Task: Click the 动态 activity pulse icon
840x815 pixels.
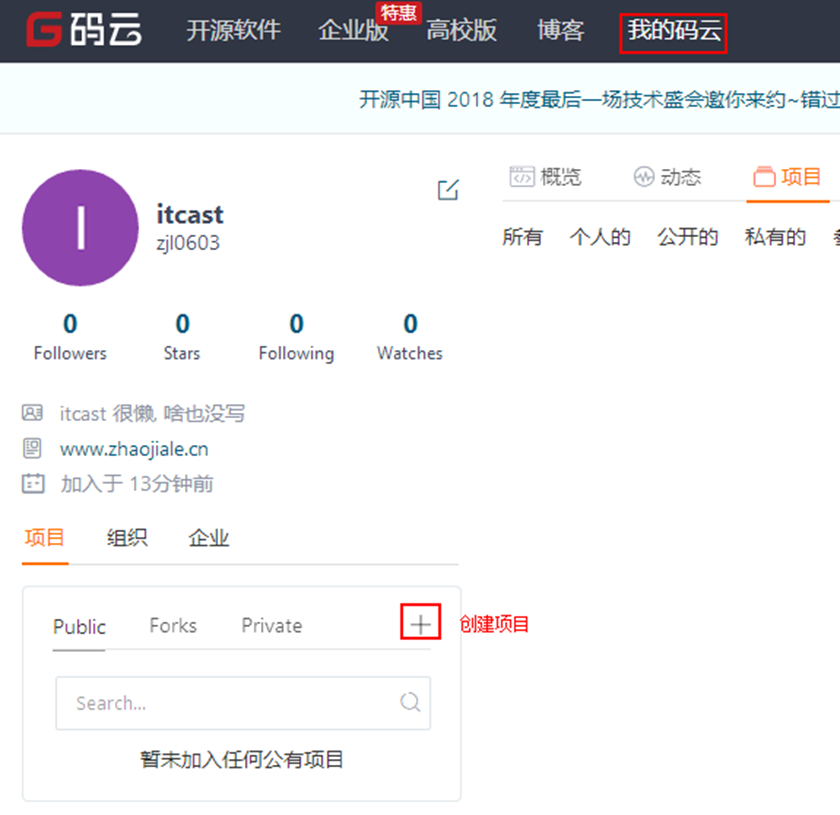Action: [x=643, y=176]
